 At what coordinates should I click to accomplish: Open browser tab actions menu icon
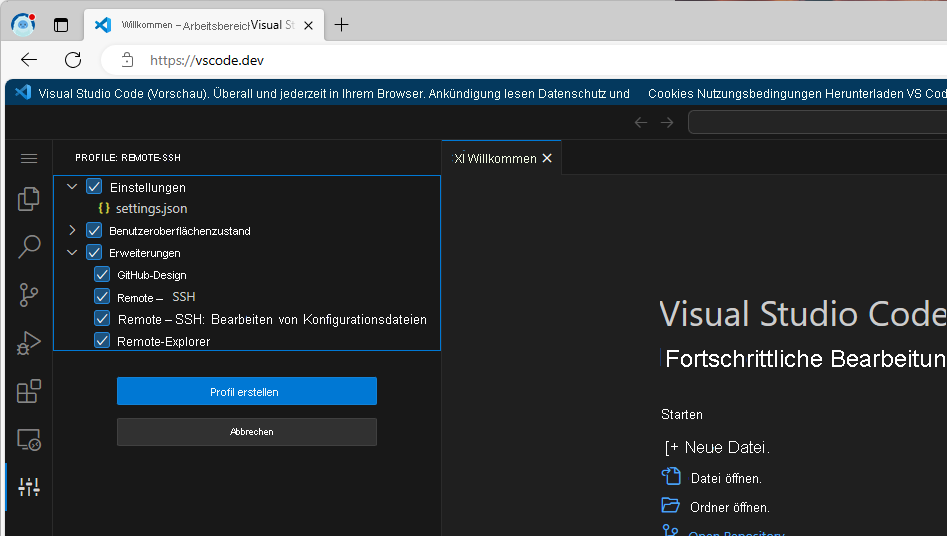[x=61, y=25]
